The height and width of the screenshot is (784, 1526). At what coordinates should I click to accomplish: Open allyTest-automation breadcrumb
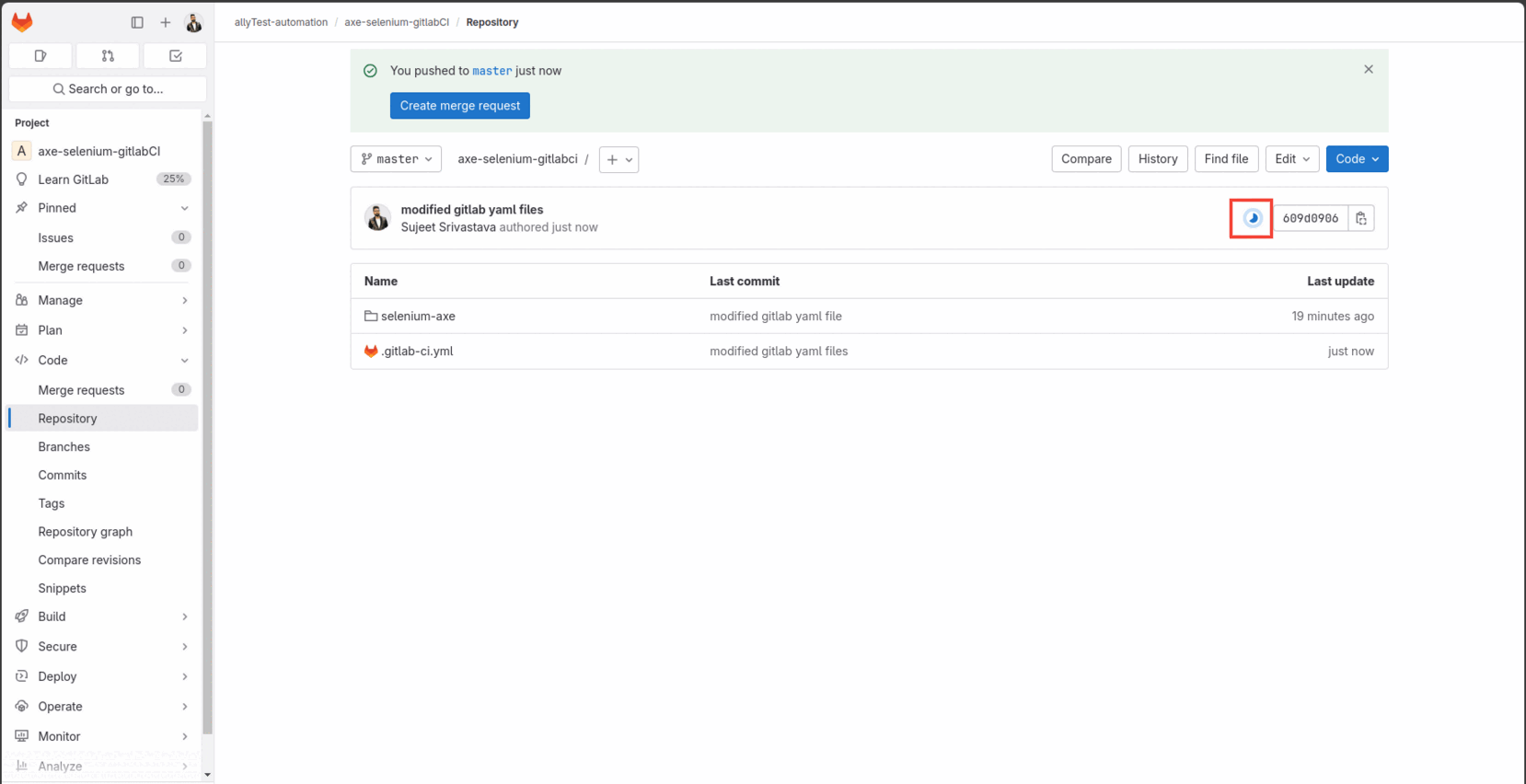coord(281,22)
